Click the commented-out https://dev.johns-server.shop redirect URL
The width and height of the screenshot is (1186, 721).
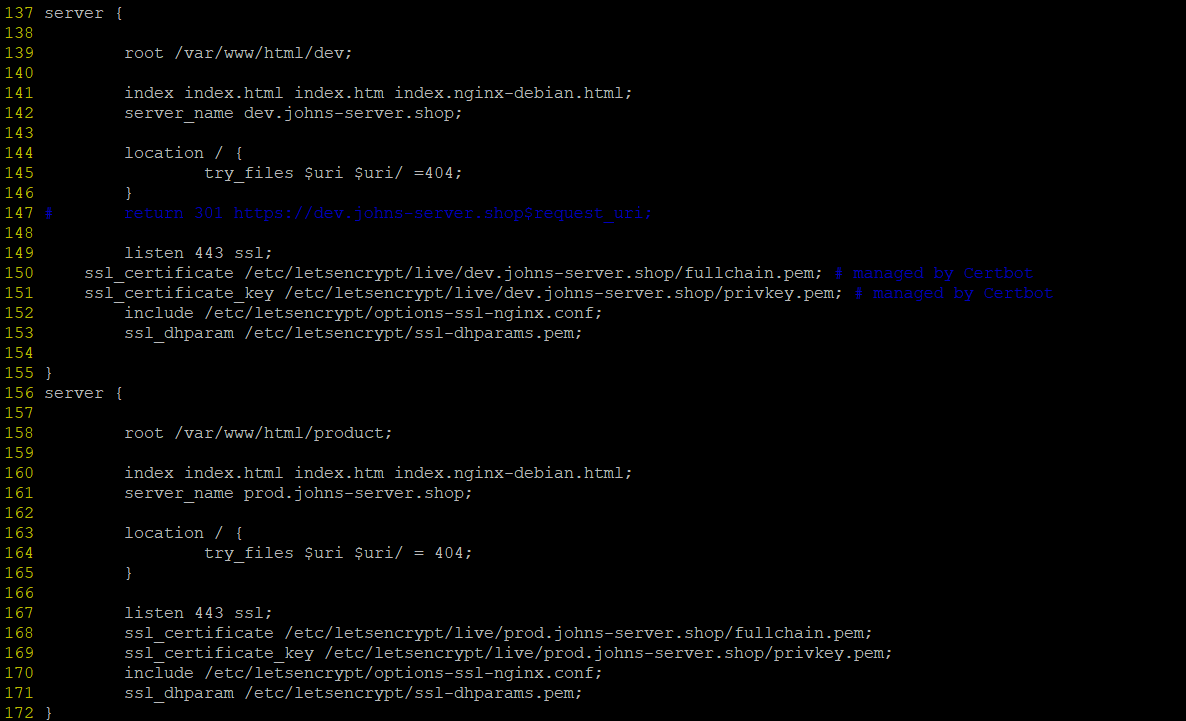(442, 213)
